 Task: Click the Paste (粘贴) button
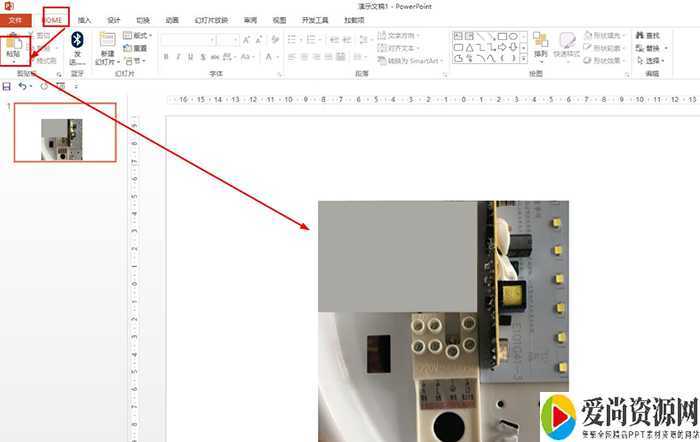(13, 45)
